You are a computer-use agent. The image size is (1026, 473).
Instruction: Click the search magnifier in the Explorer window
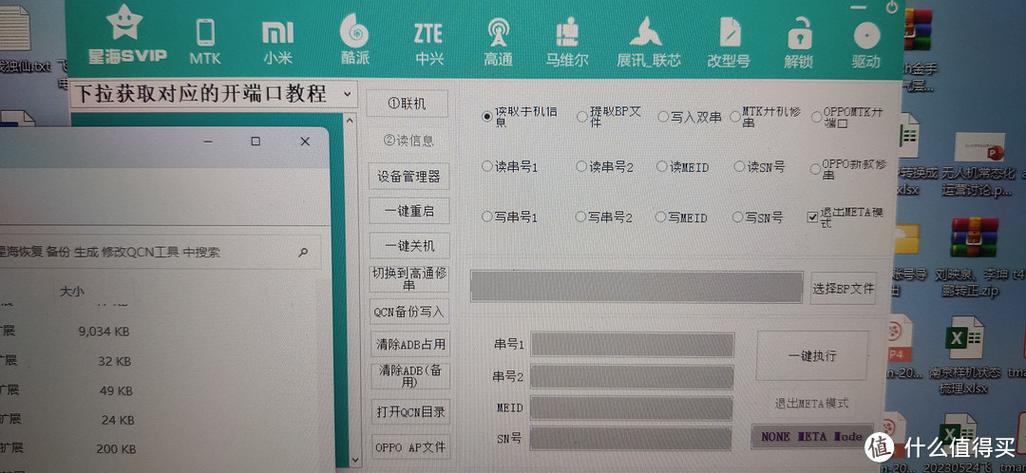coord(303,252)
